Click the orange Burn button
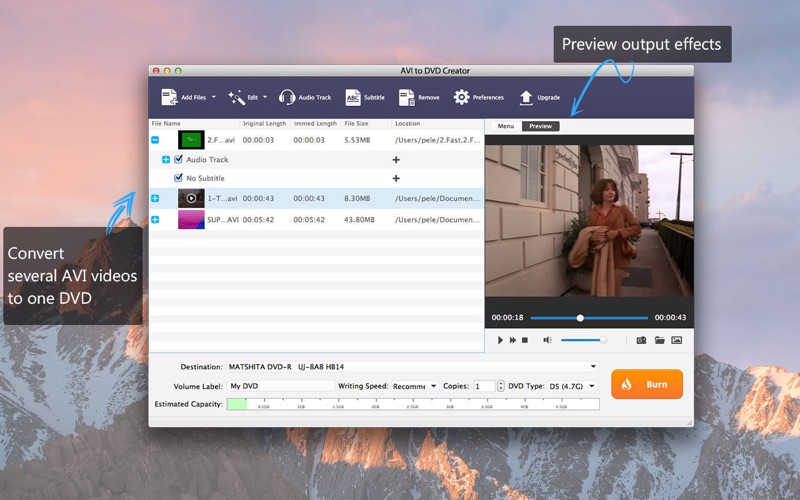This screenshot has height=500, width=800. 647,384
